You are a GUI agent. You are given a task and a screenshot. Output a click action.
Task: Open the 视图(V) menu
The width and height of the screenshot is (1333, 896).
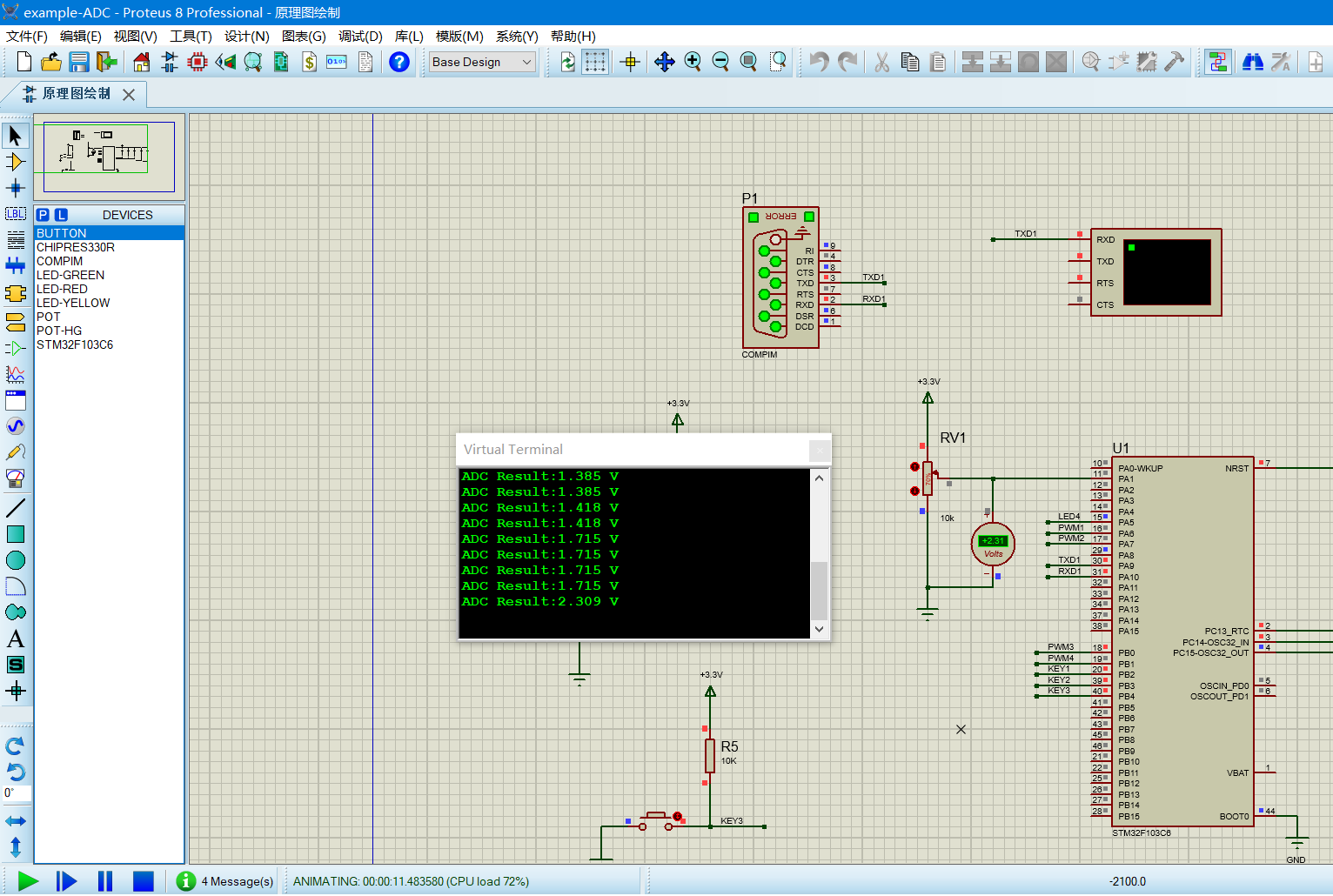coord(136,37)
